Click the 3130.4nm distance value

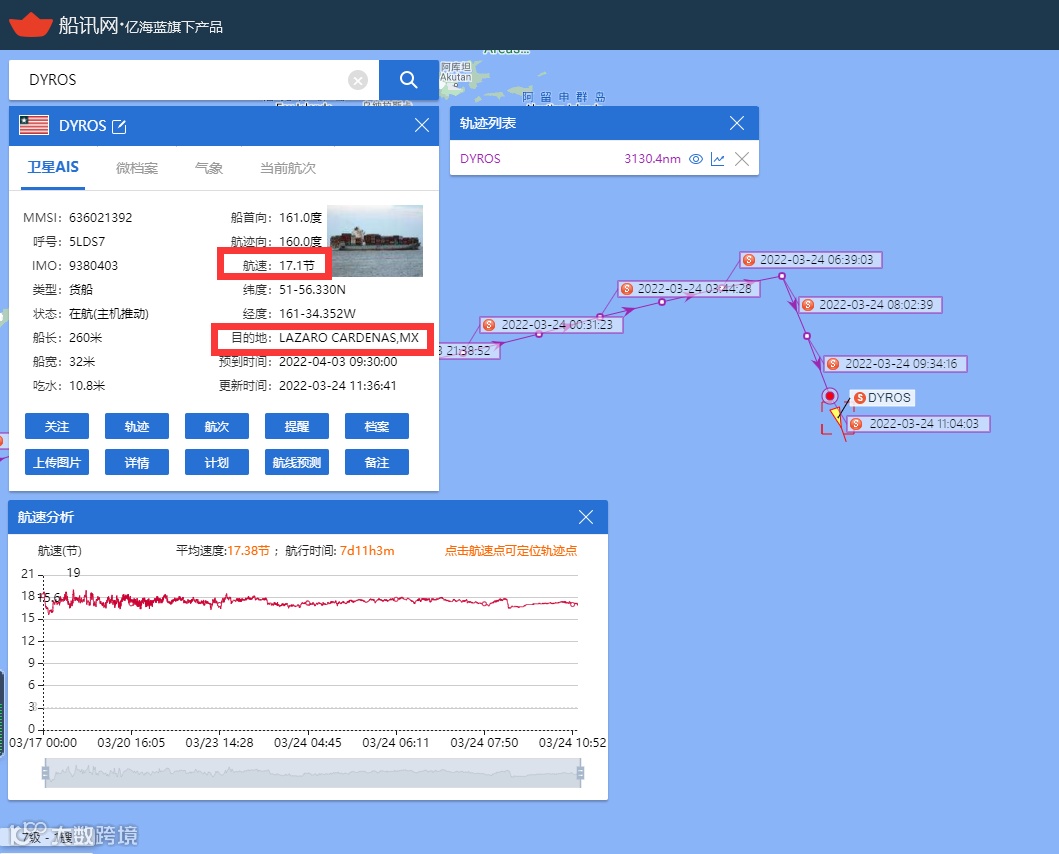652,159
